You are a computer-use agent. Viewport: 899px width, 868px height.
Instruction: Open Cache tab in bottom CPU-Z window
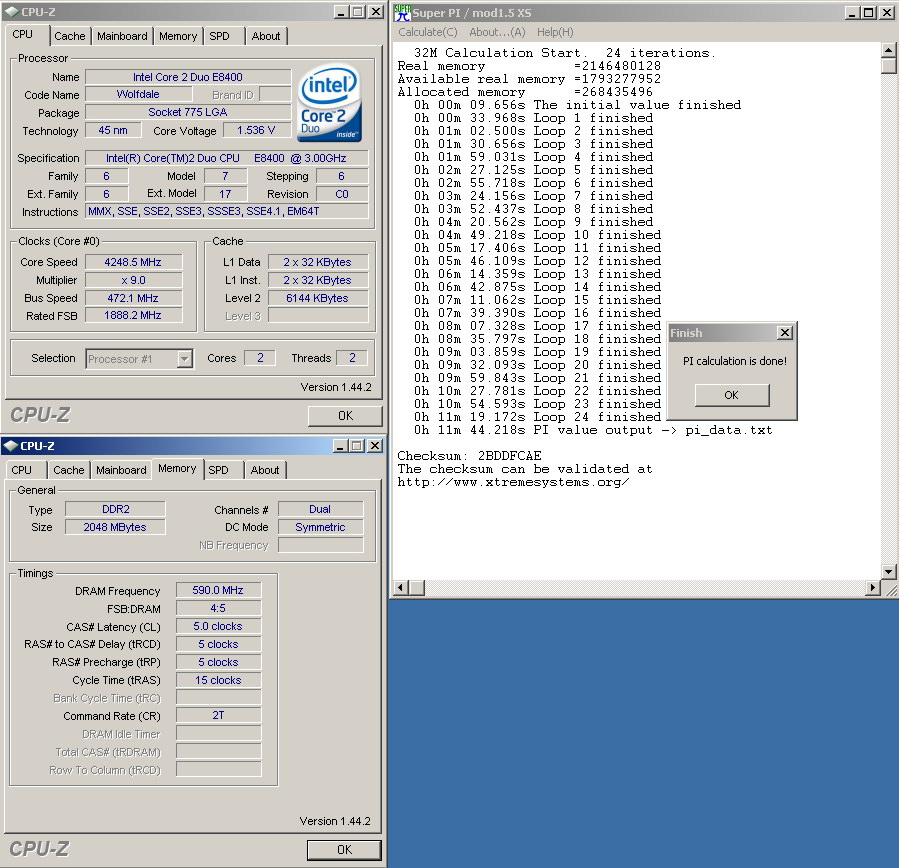[x=68, y=470]
